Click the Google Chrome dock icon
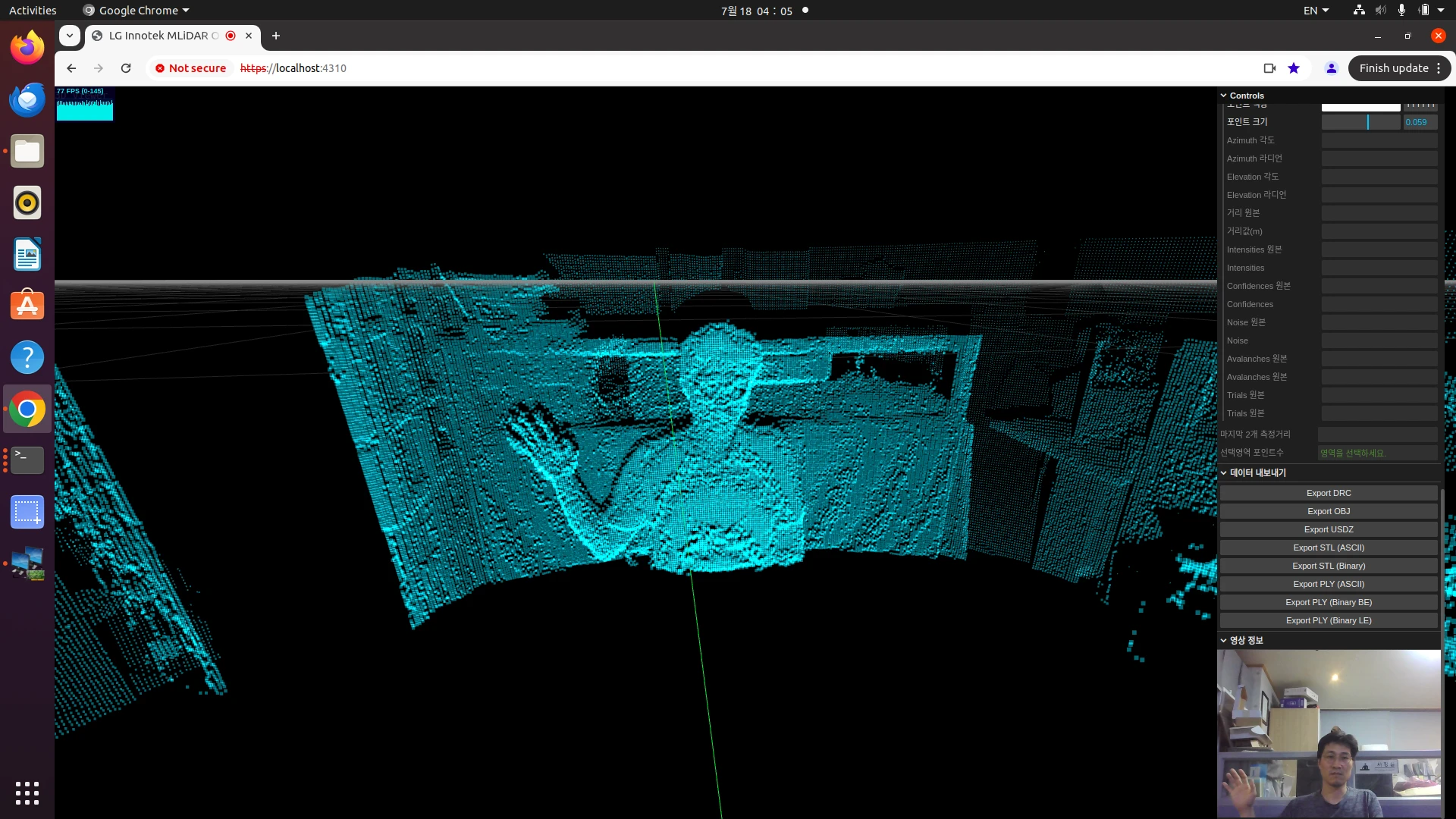Viewport: 1456px width, 819px height. 27,409
